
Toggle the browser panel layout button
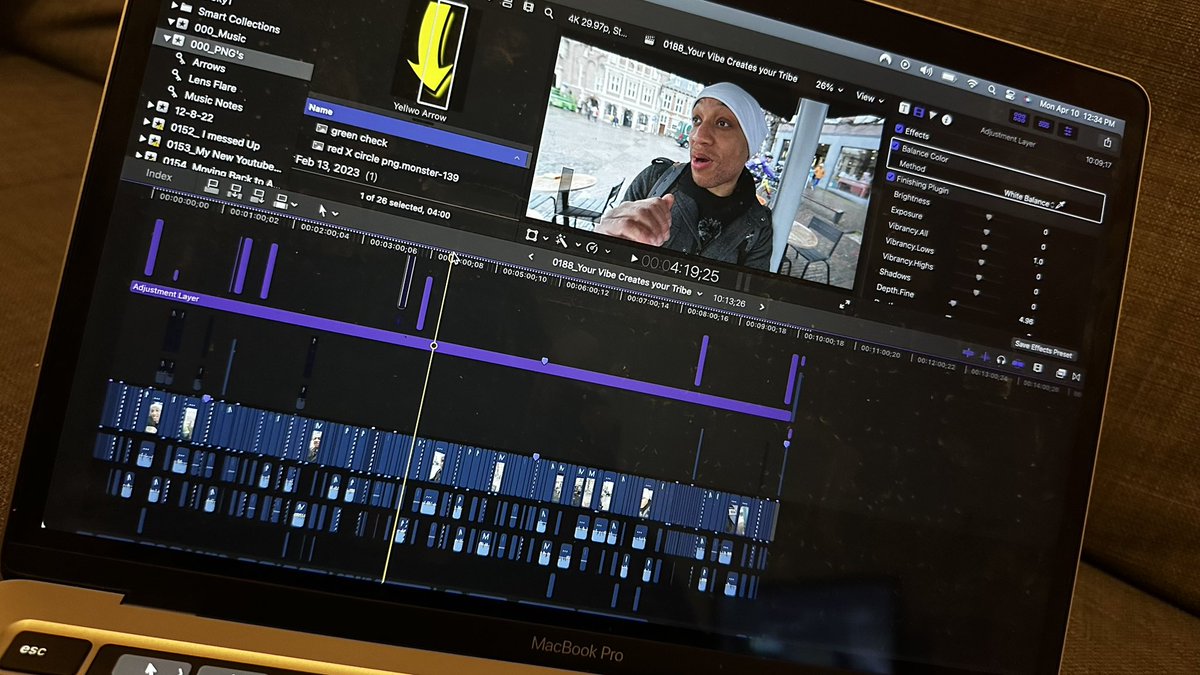click(x=1021, y=118)
